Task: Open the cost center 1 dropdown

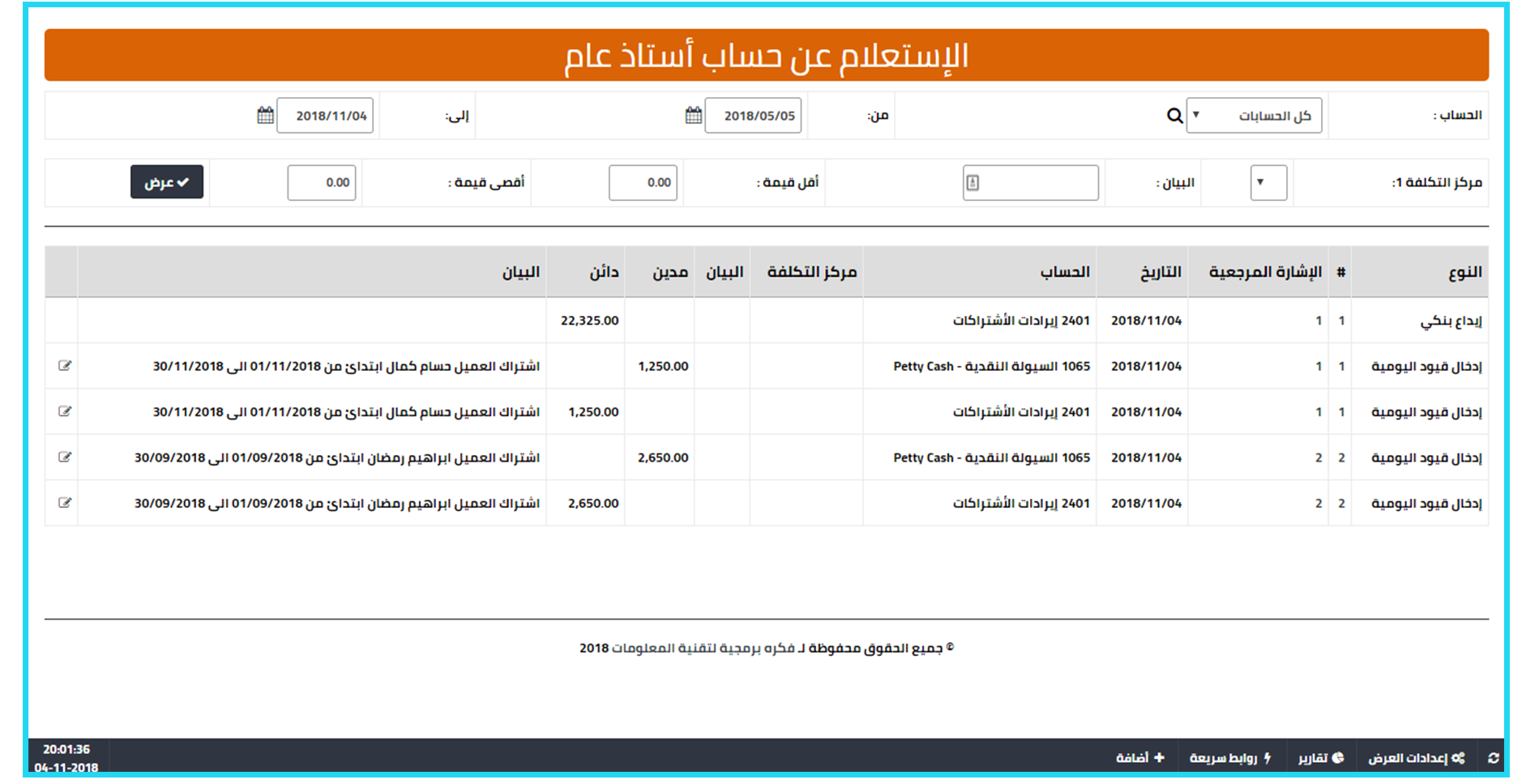Action: (1268, 182)
